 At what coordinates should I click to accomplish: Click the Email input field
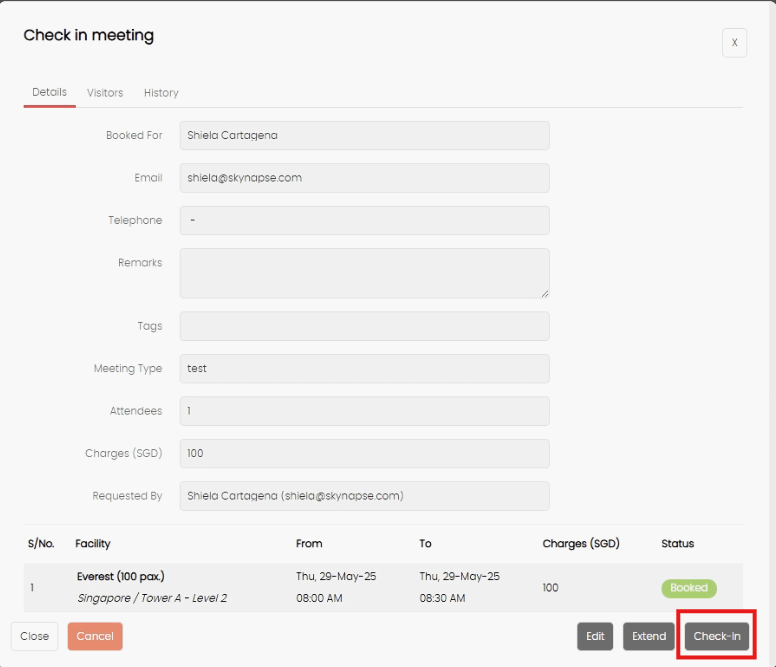coord(364,178)
